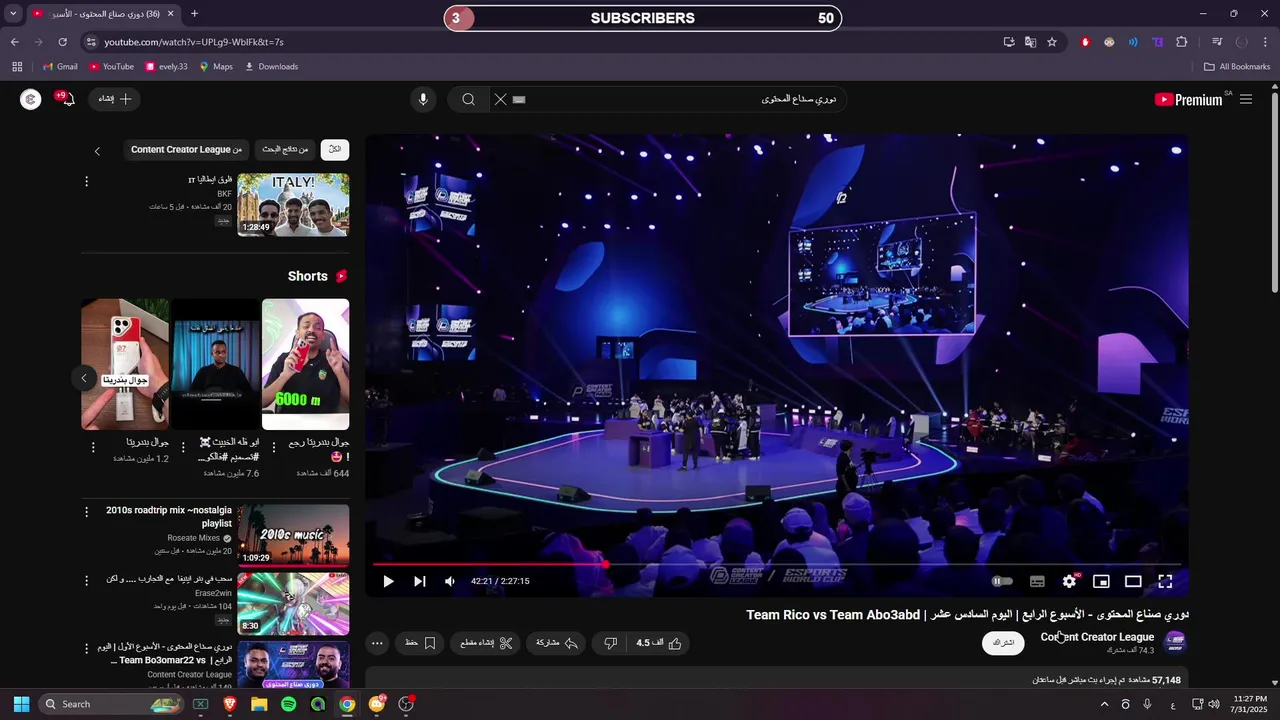This screenshot has height=720, width=1280.
Task: Open the Maps bookmark
Action: point(216,67)
